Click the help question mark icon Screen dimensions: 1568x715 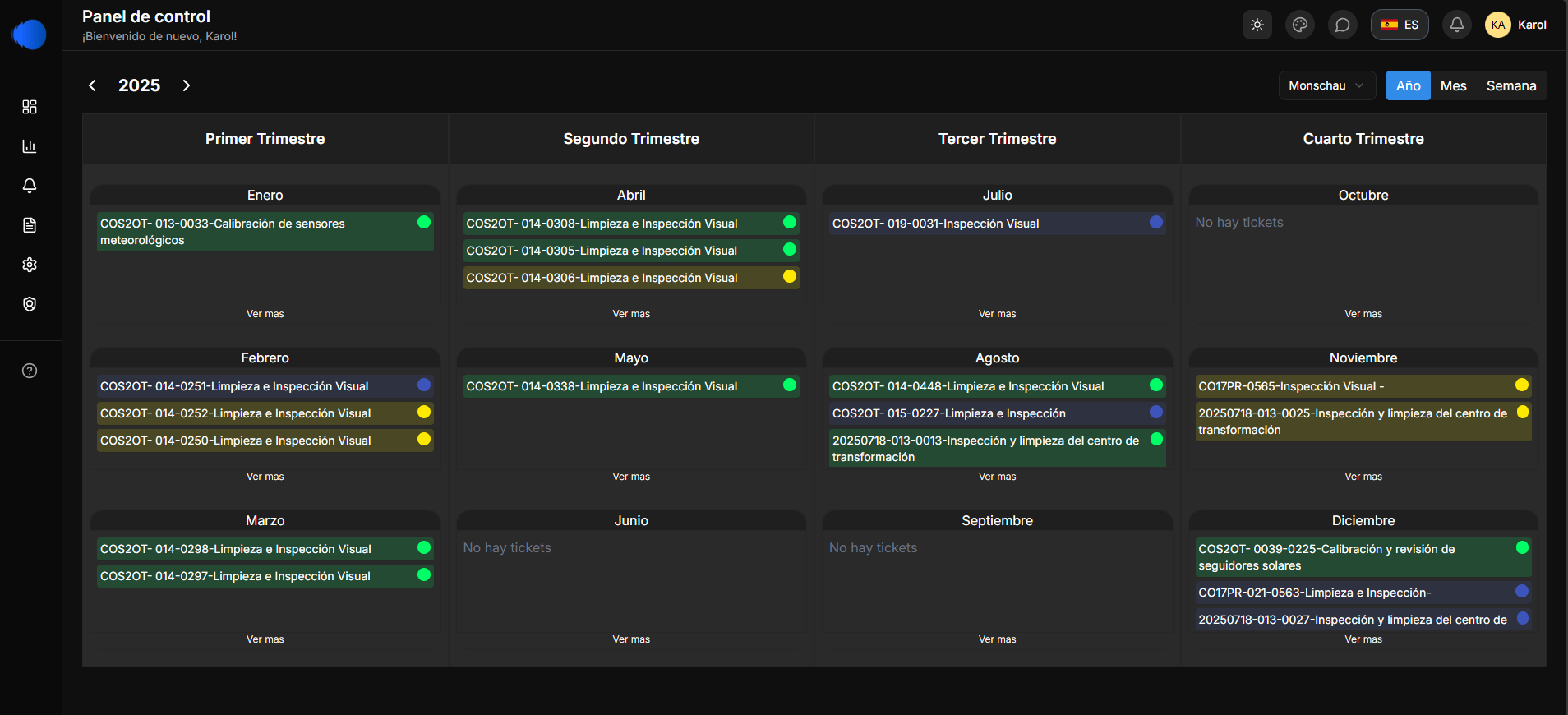click(30, 371)
